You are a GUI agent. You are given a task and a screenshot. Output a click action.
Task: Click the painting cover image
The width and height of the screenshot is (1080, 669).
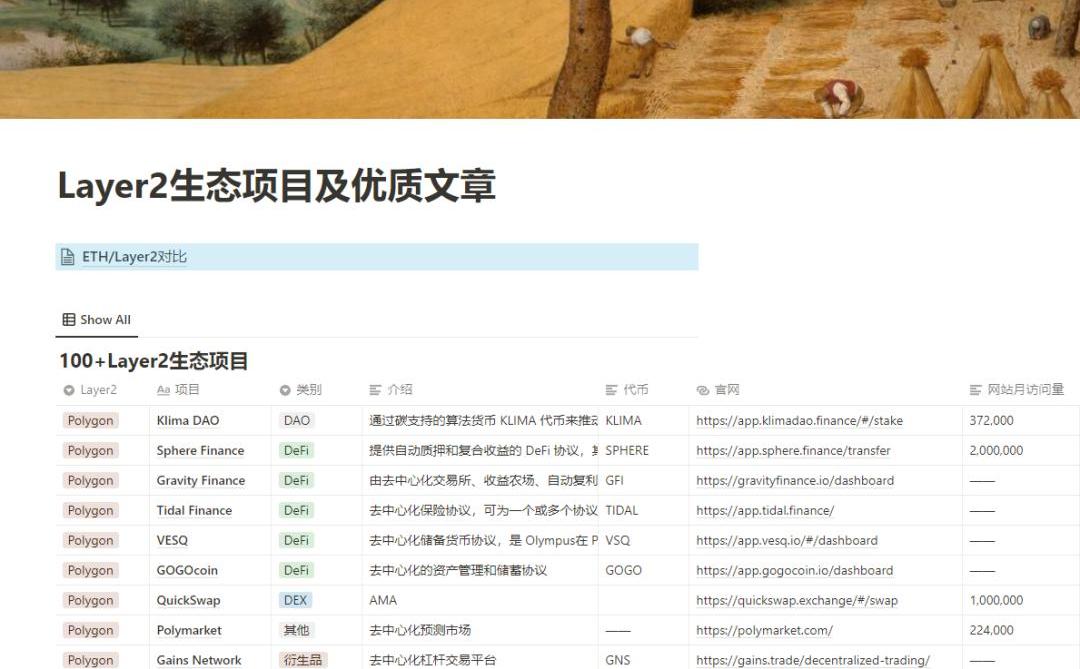pyautogui.click(x=540, y=59)
